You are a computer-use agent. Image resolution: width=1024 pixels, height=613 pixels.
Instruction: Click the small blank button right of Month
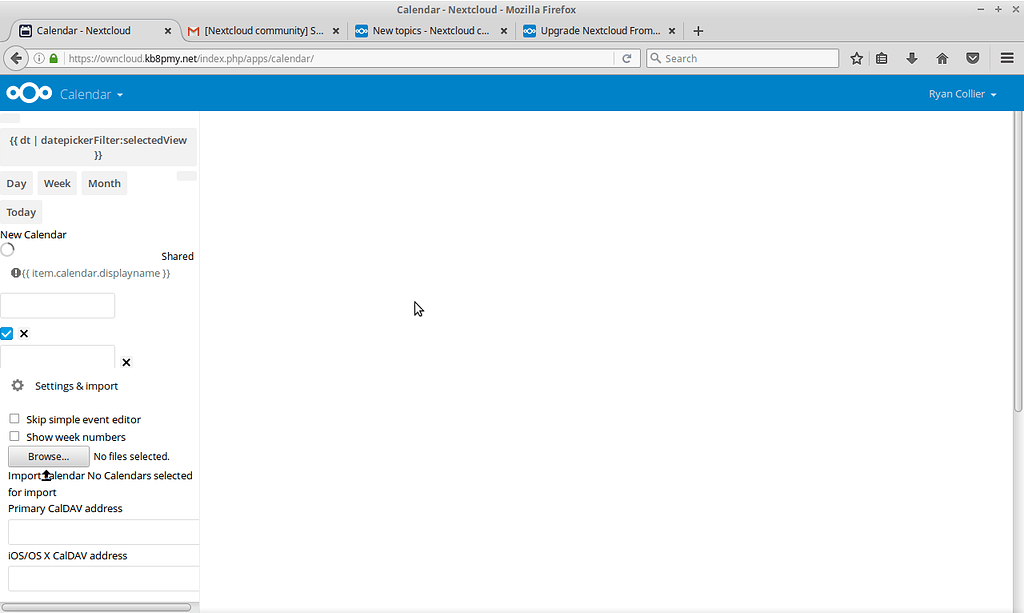(187, 176)
